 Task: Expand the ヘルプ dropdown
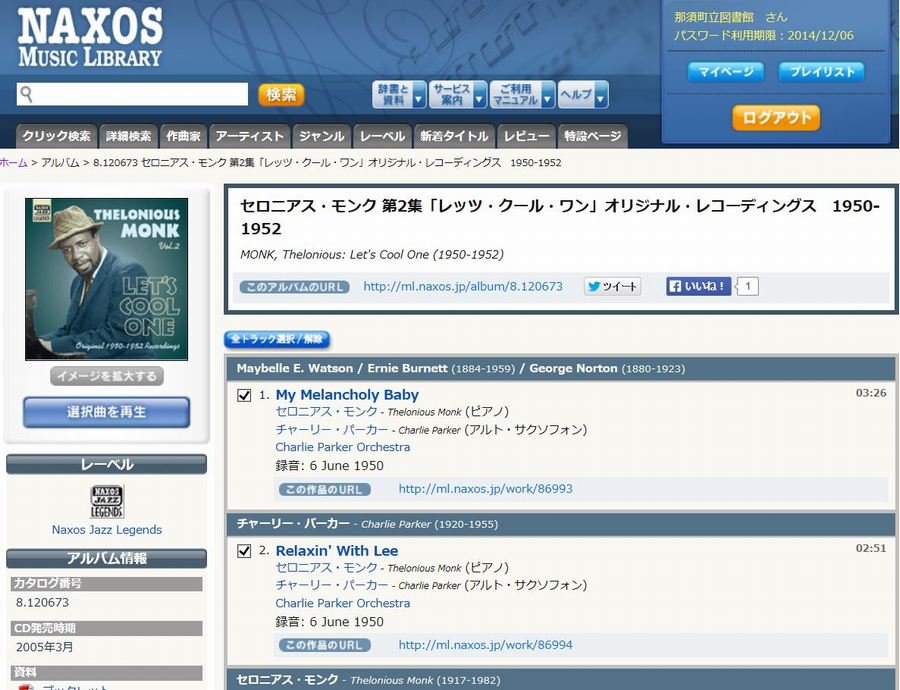583,95
